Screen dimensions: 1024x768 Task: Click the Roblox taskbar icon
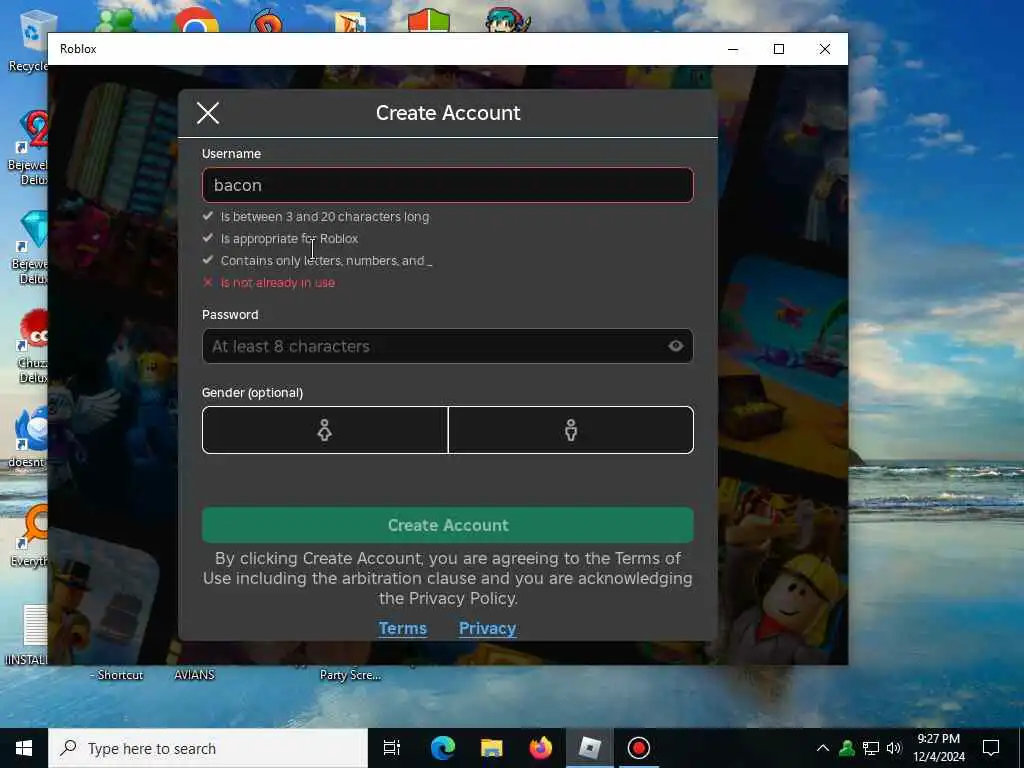click(x=589, y=748)
